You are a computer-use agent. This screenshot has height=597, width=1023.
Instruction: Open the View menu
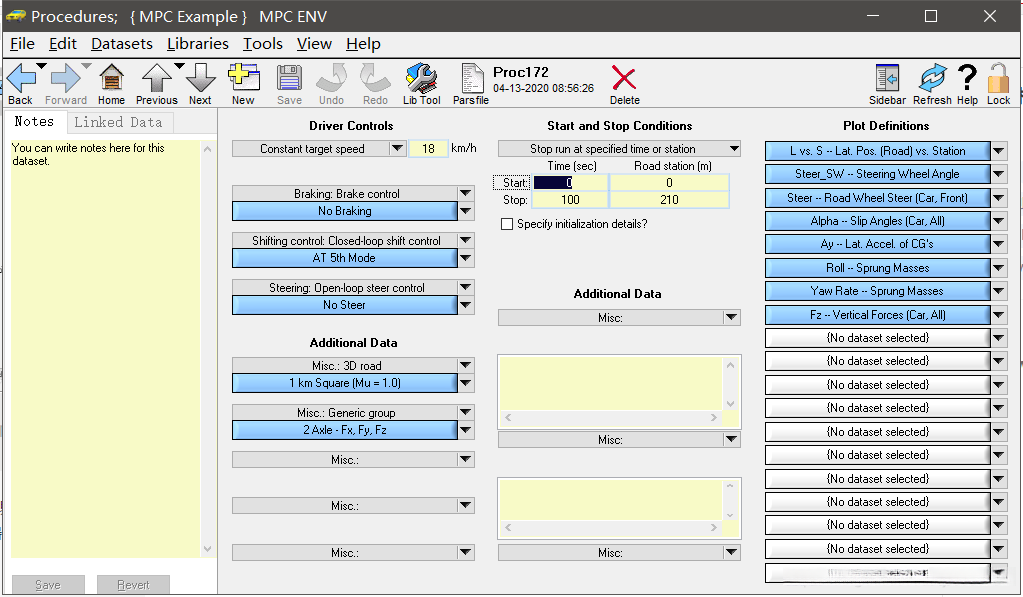(314, 44)
